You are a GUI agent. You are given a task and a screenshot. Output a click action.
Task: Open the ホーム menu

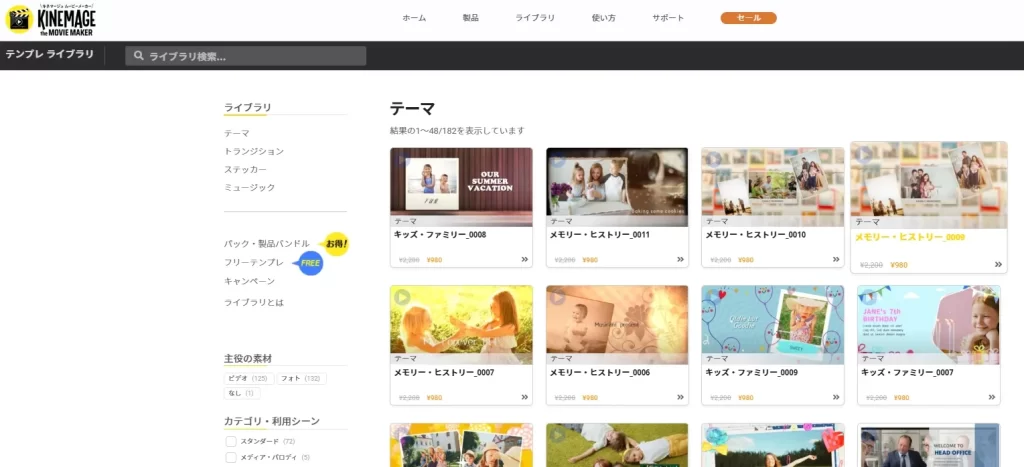414,18
